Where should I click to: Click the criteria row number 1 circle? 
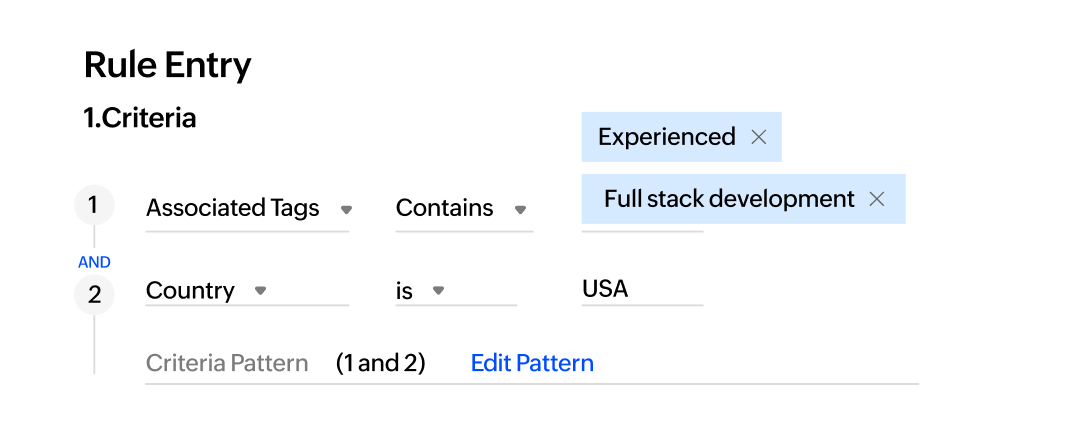94,206
